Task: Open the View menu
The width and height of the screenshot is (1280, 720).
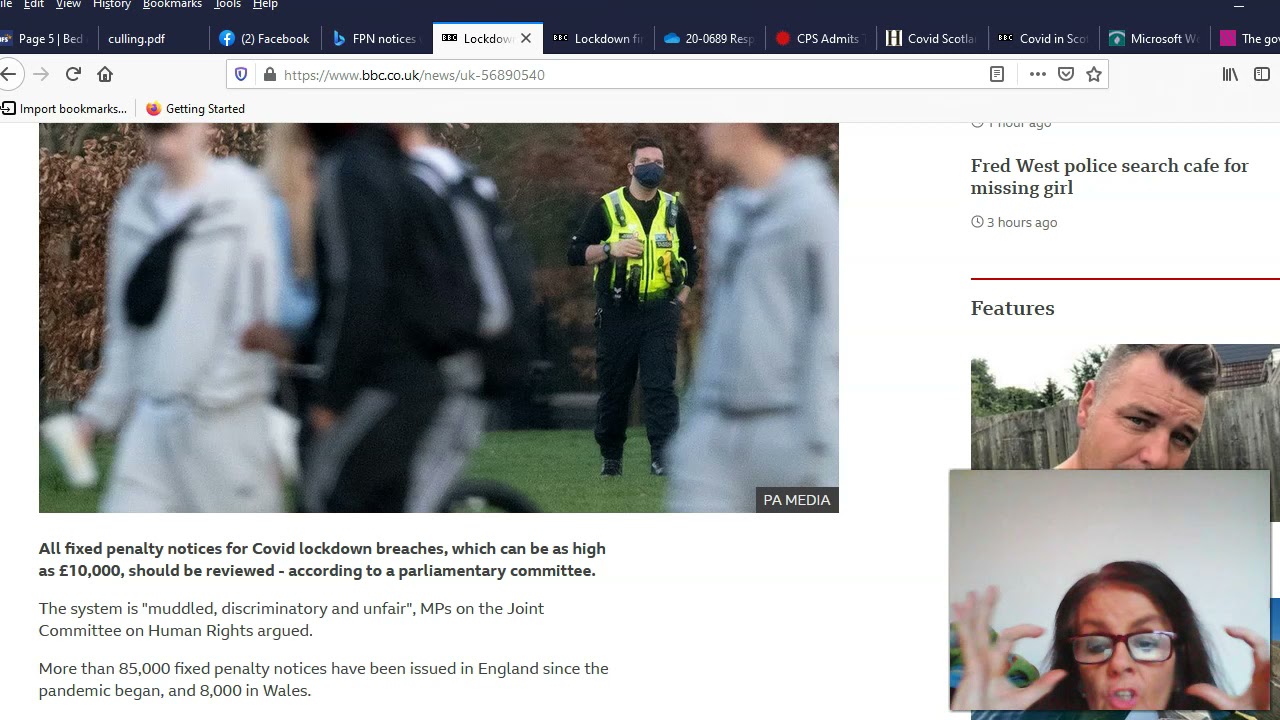Action: (x=68, y=4)
